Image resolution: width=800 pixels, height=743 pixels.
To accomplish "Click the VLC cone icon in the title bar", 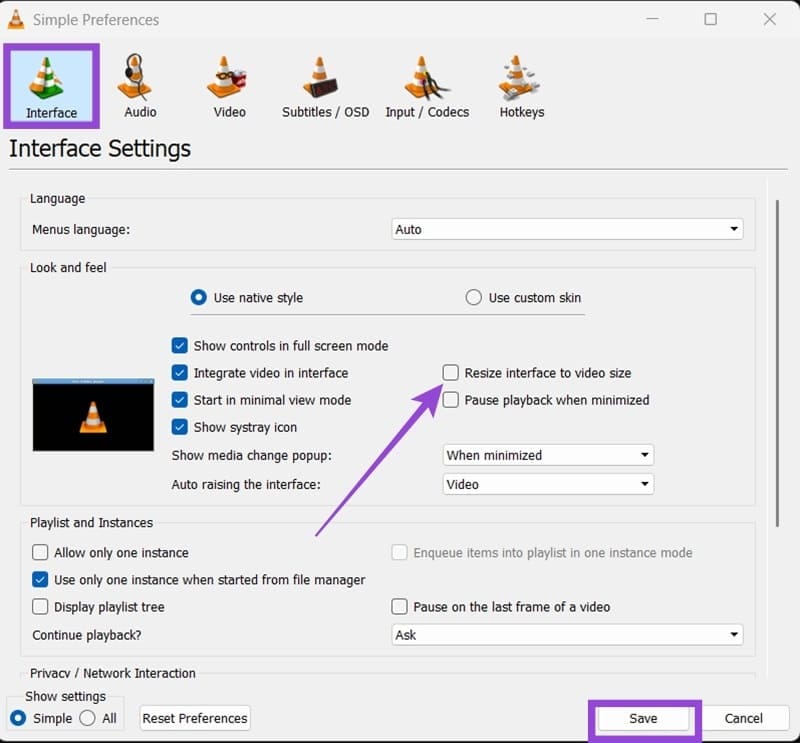I will pos(18,19).
